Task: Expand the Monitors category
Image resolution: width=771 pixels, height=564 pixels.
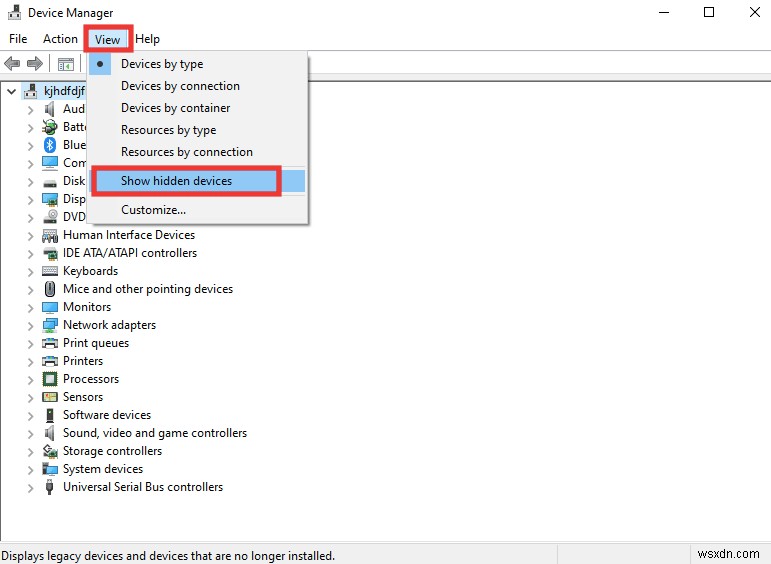Action: click(x=30, y=308)
